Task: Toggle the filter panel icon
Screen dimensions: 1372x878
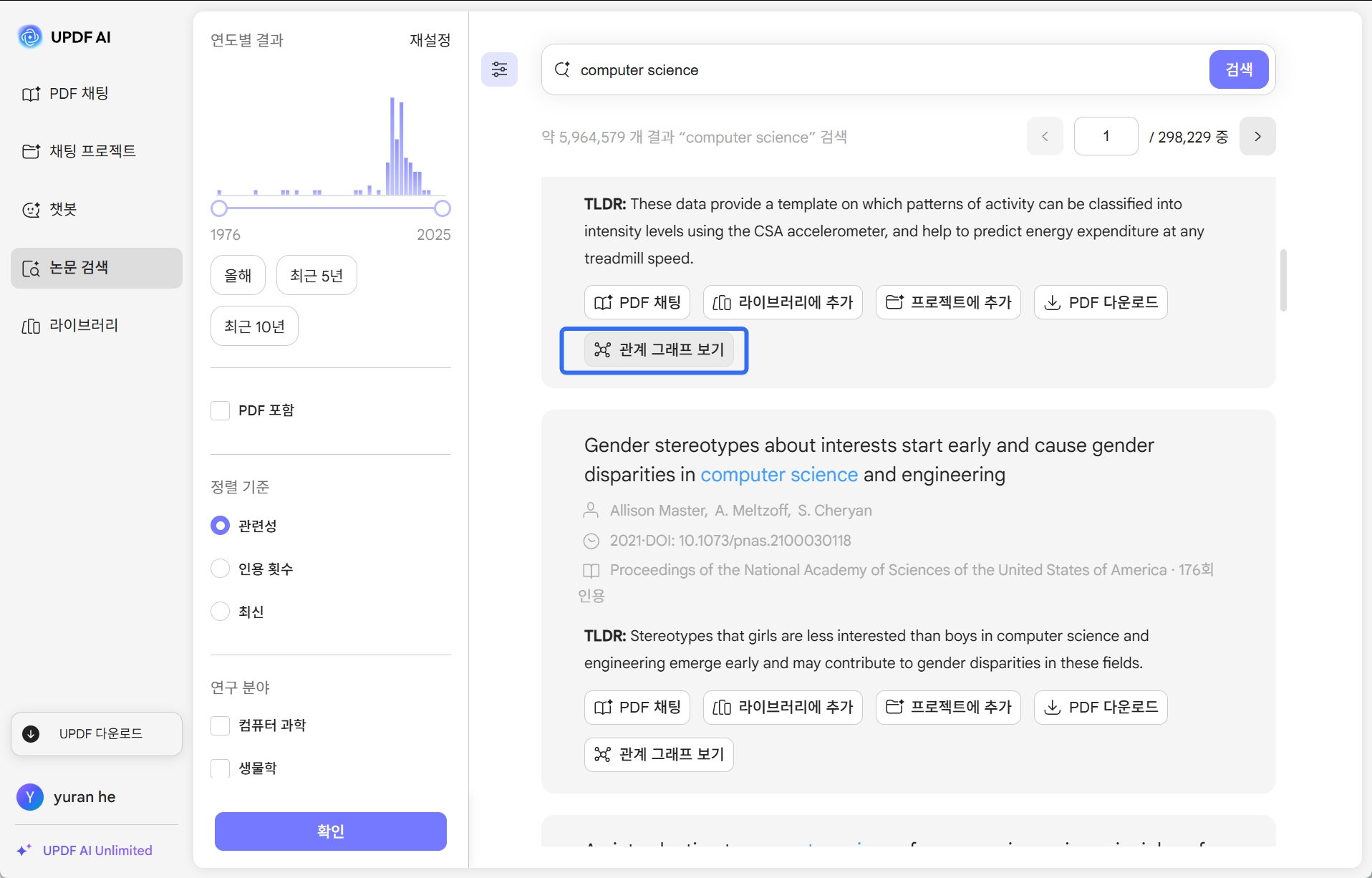Action: (499, 69)
